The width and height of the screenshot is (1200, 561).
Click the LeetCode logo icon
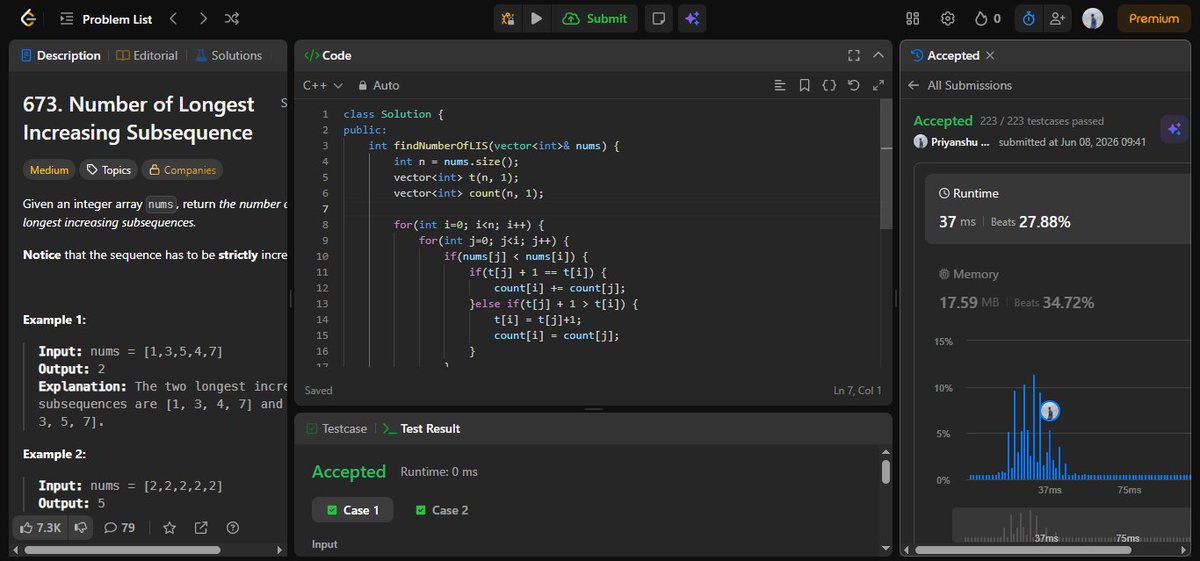pyautogui.click(x=27, y=18)
